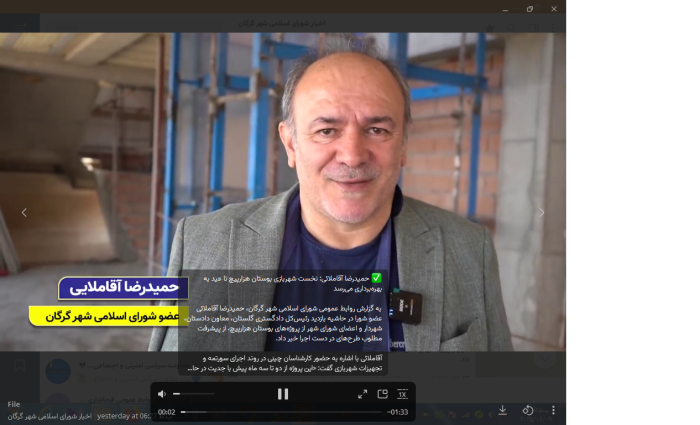Pause the playing video
This screenshot has width=700, height=425.
(283, 394)
